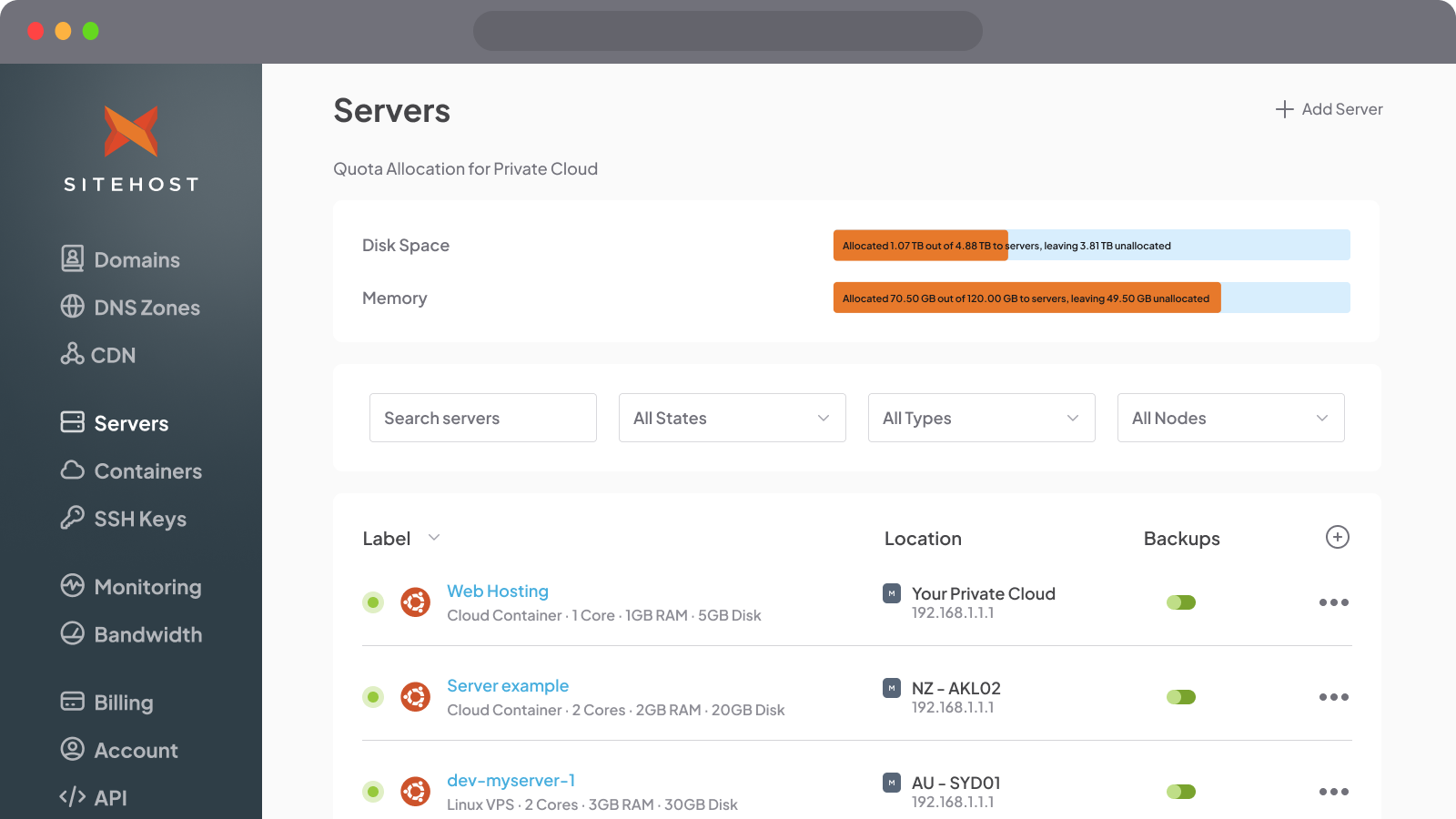Open the Bandwidth section
The height and width of the screenshot is (819, 1456).
tap(147, 634)
